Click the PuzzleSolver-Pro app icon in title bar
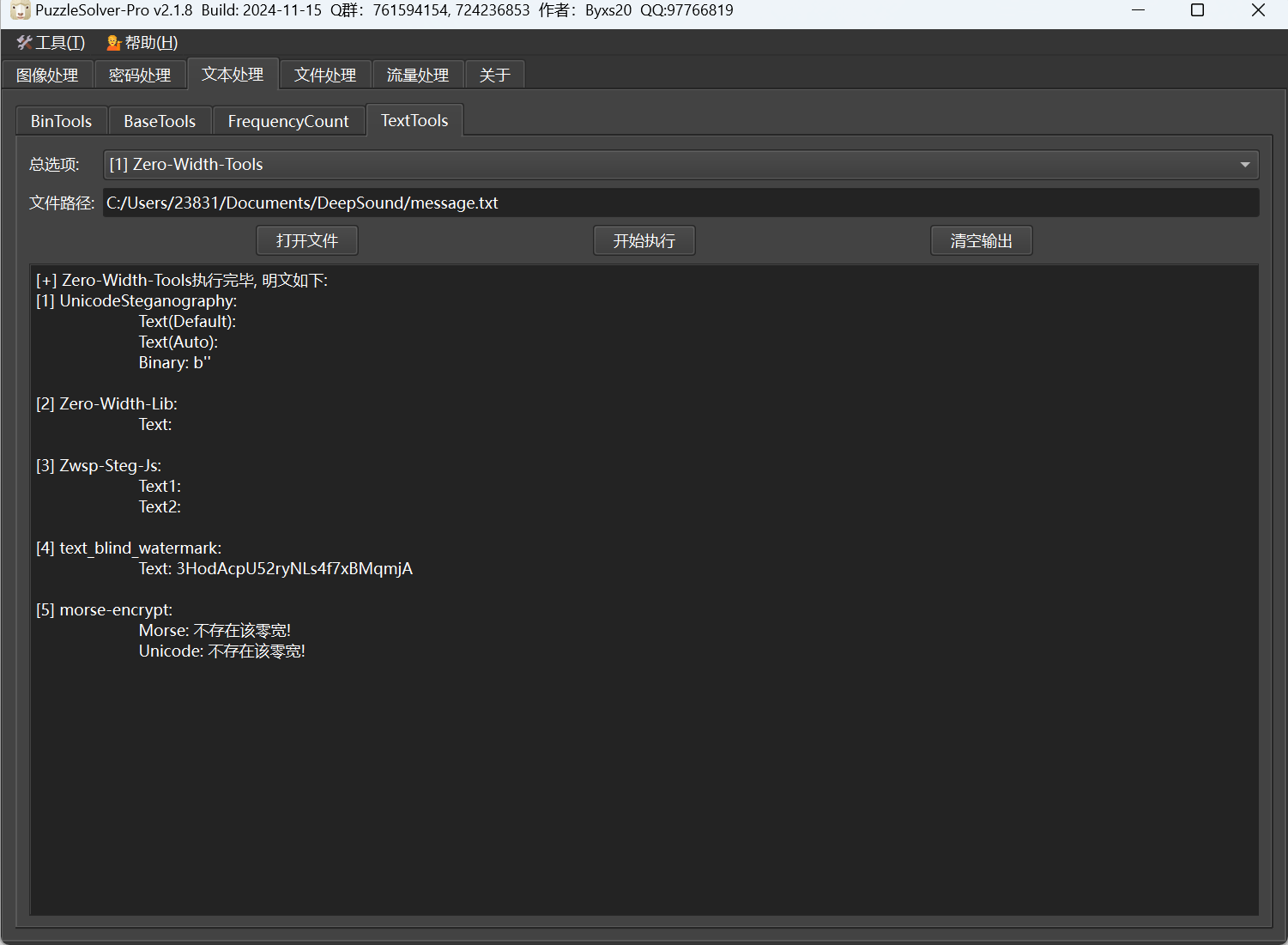 (20, 11)
